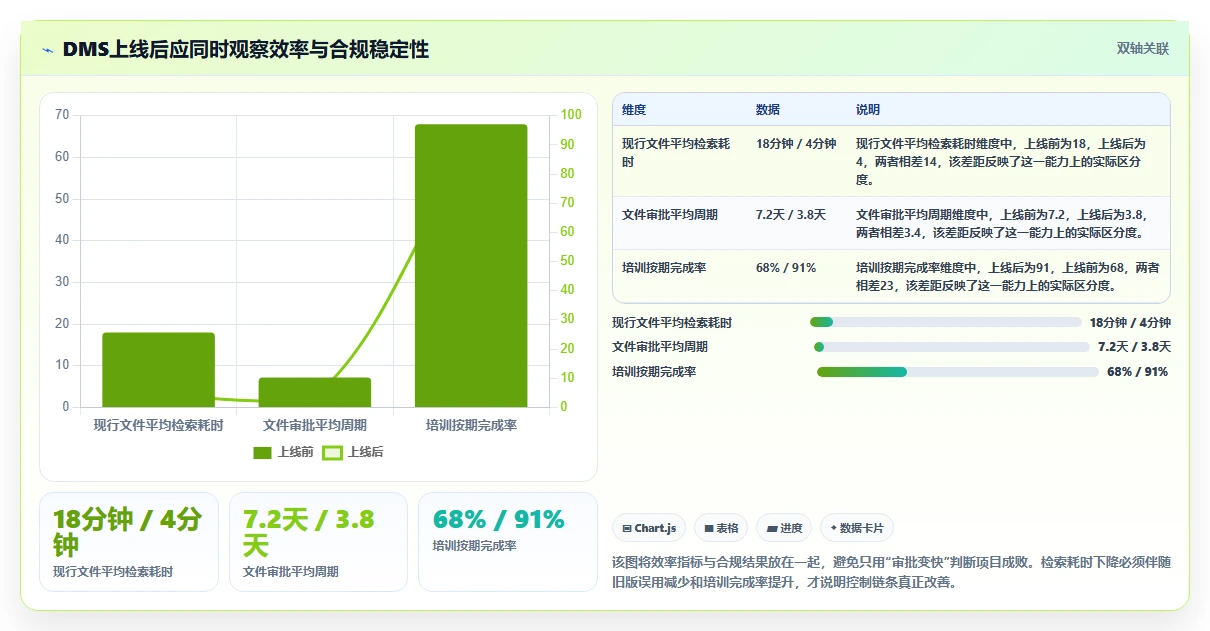
Task: Click the 培训按期完成率 progress bar
Action: [957, 372]
